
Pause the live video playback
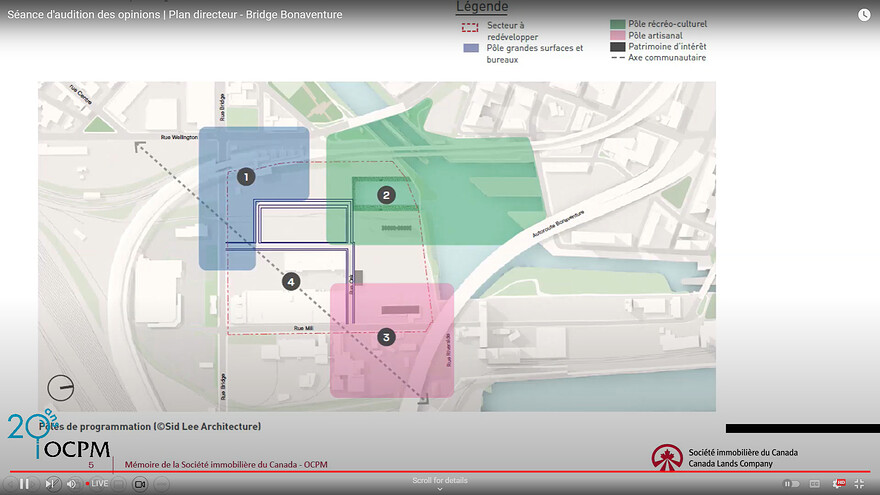coord(24,484)
